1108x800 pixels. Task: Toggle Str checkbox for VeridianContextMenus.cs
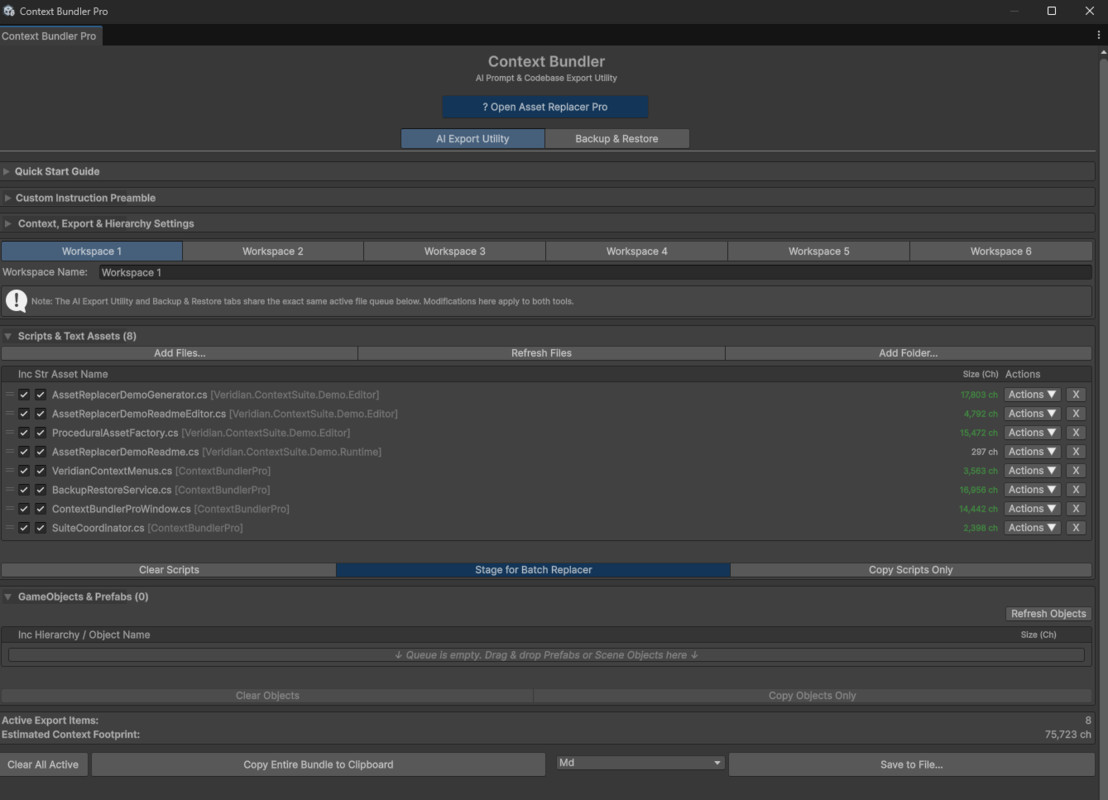coord(40,471)
